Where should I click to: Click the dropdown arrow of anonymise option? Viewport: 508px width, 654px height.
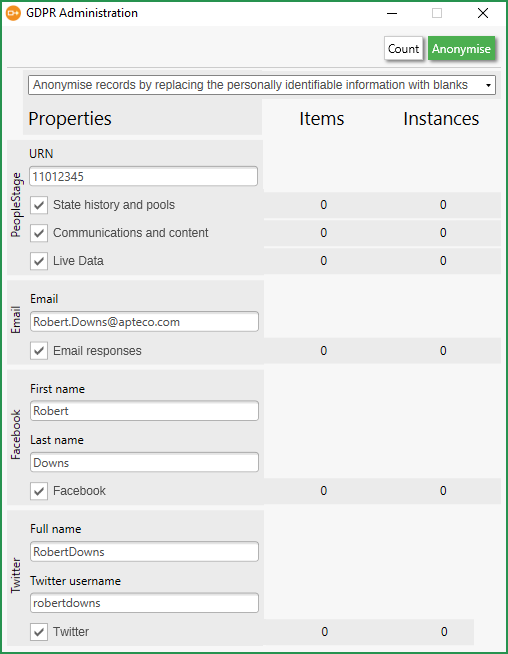[x=488, y=86]
